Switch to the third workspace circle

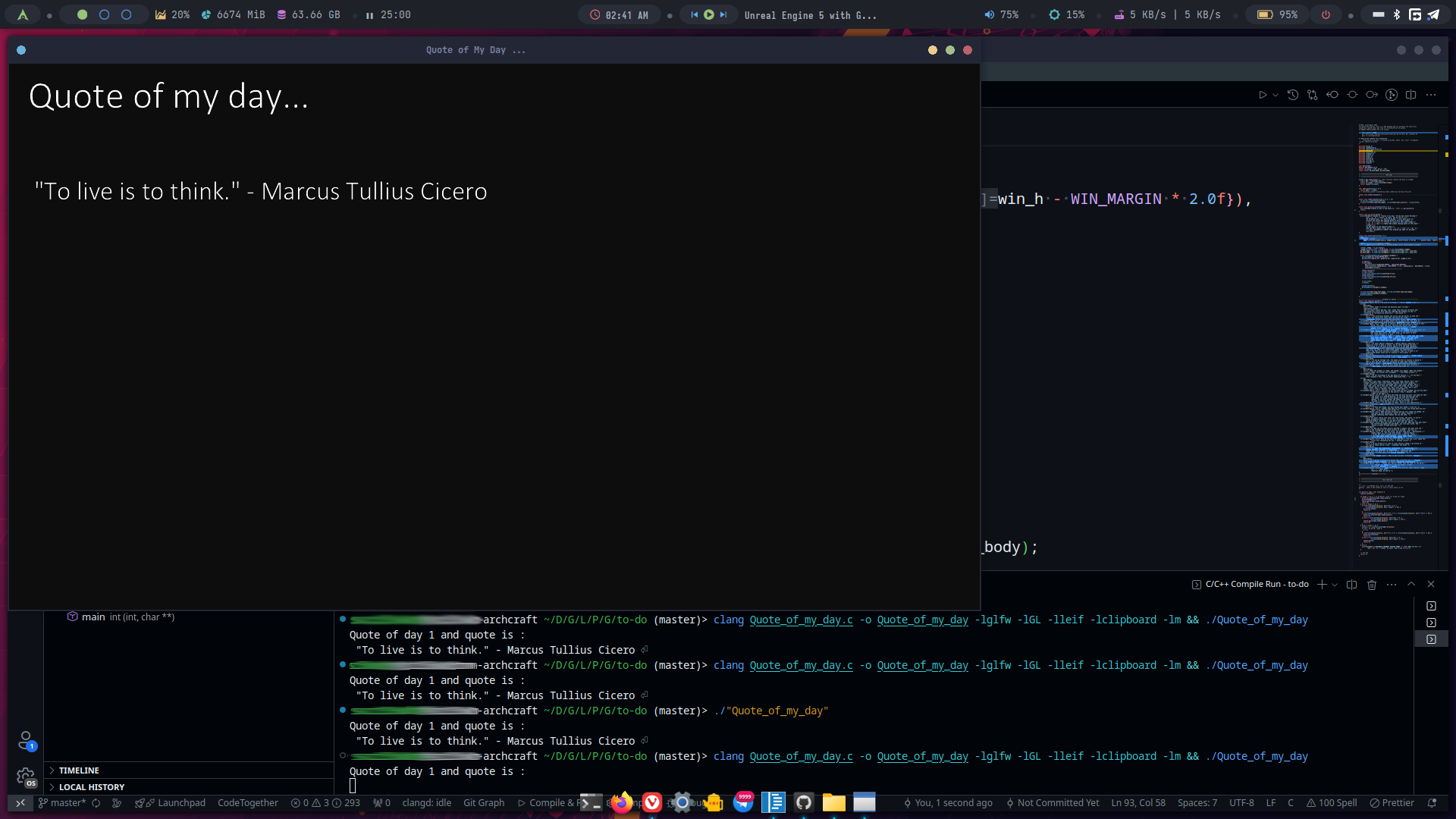pyautogui.click(x=126, y=14)
